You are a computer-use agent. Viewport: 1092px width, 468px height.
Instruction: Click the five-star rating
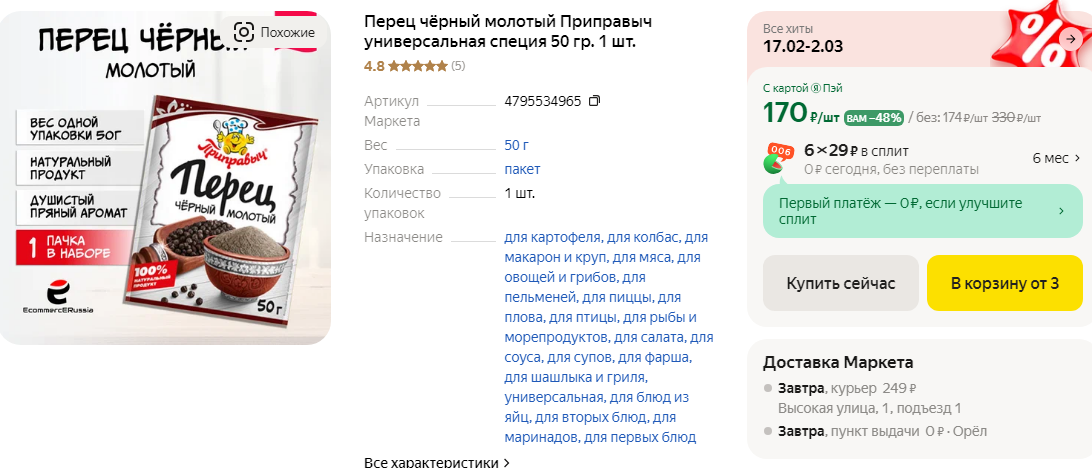pos(417,66)
